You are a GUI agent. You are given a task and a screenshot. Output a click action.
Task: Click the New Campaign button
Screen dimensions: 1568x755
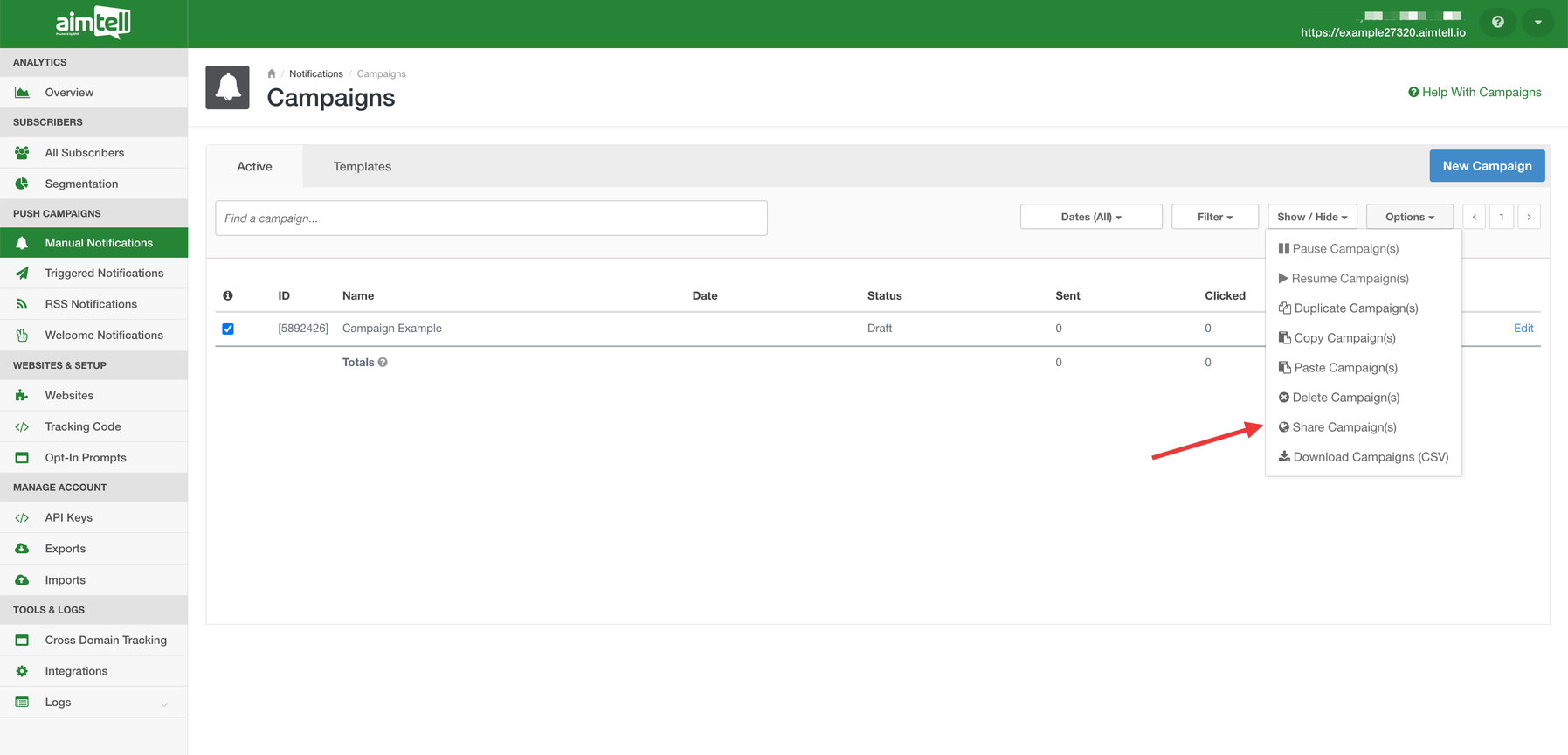[x=1487, y=166]
